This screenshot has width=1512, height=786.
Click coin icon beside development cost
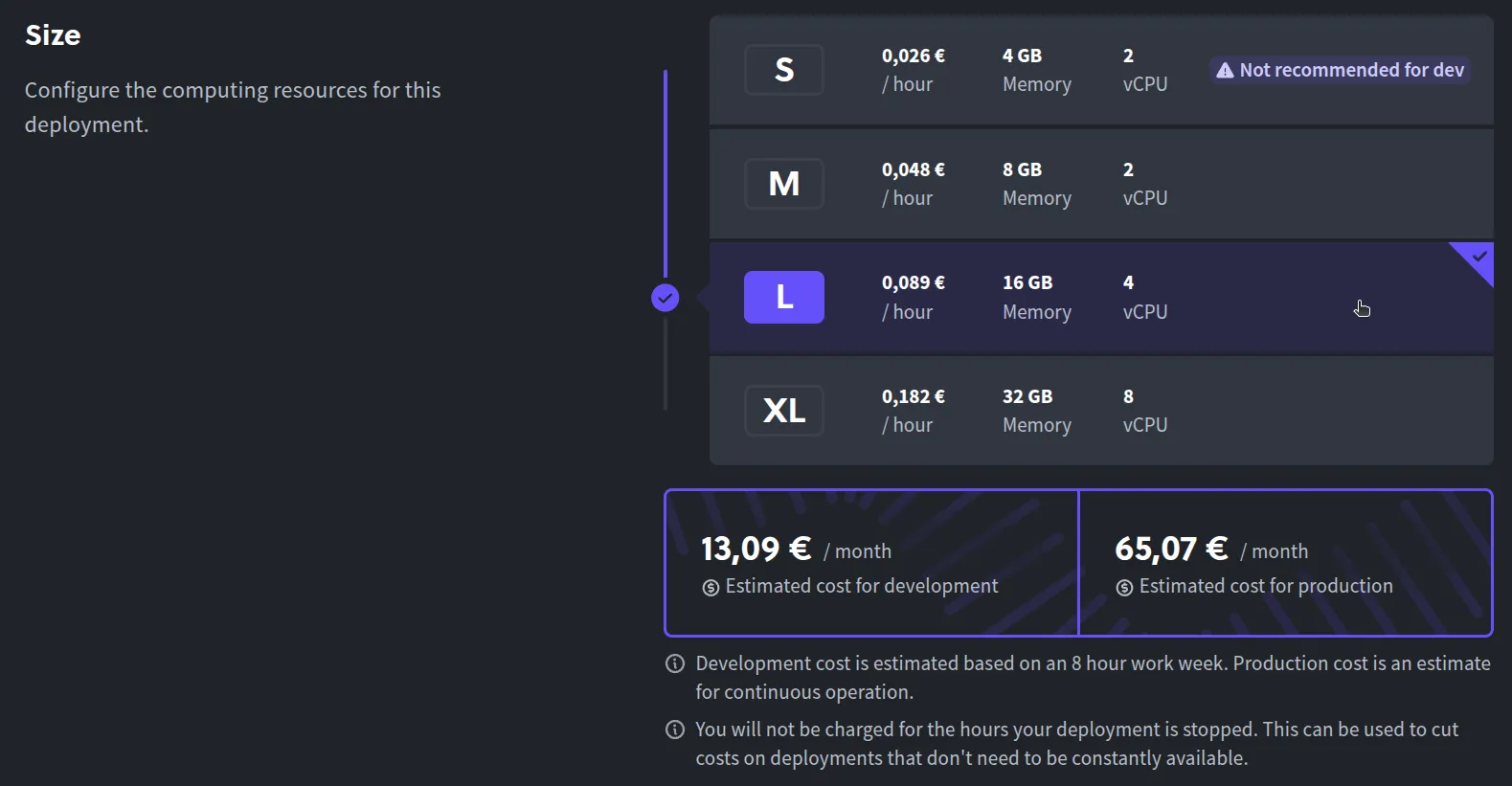711,588
